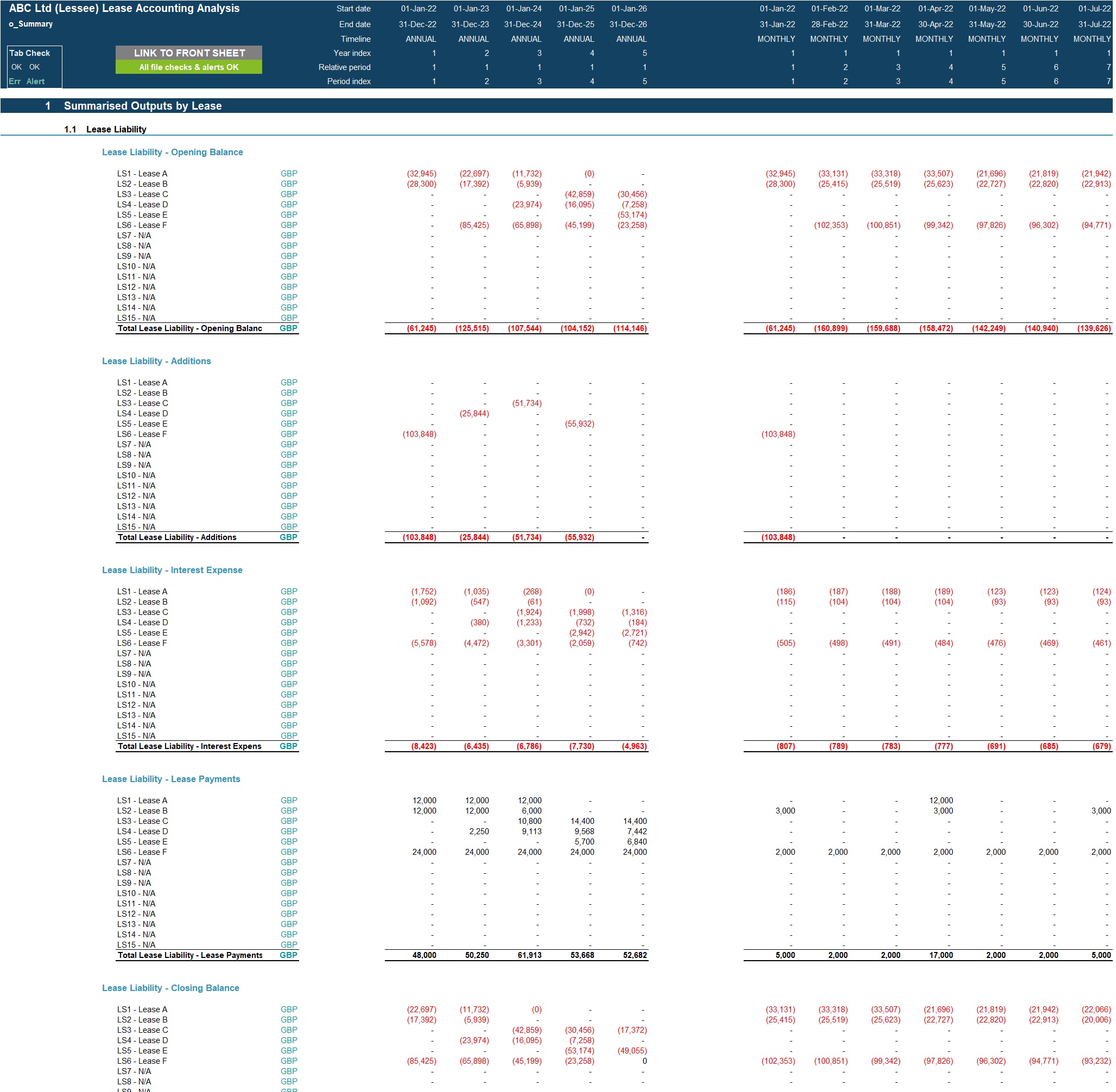Select the Lease Liability - Interest Expense heading
The height and width of the screenshot is (1092, 1116).
[x=173, y=569]
